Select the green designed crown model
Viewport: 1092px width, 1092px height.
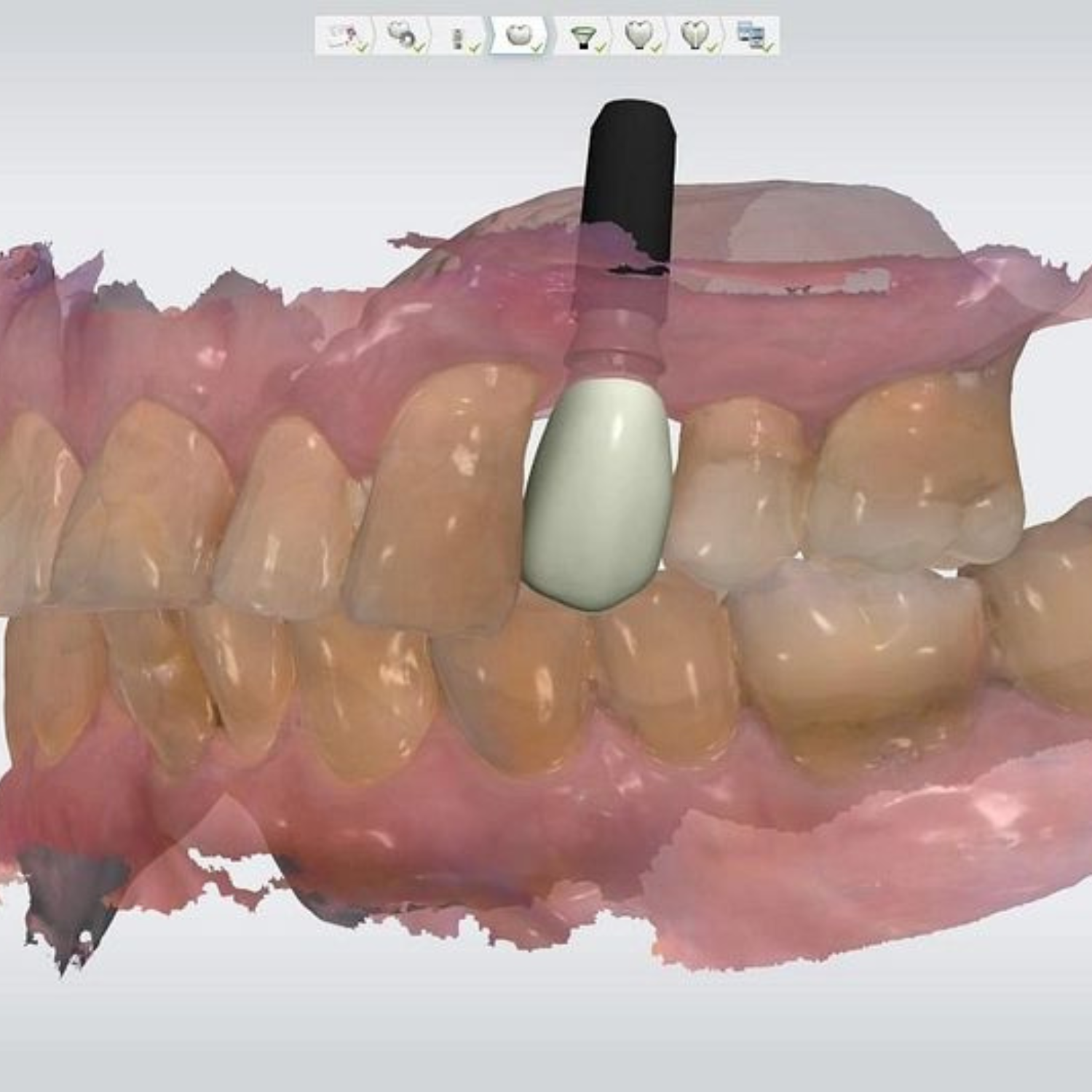(597, 495)
